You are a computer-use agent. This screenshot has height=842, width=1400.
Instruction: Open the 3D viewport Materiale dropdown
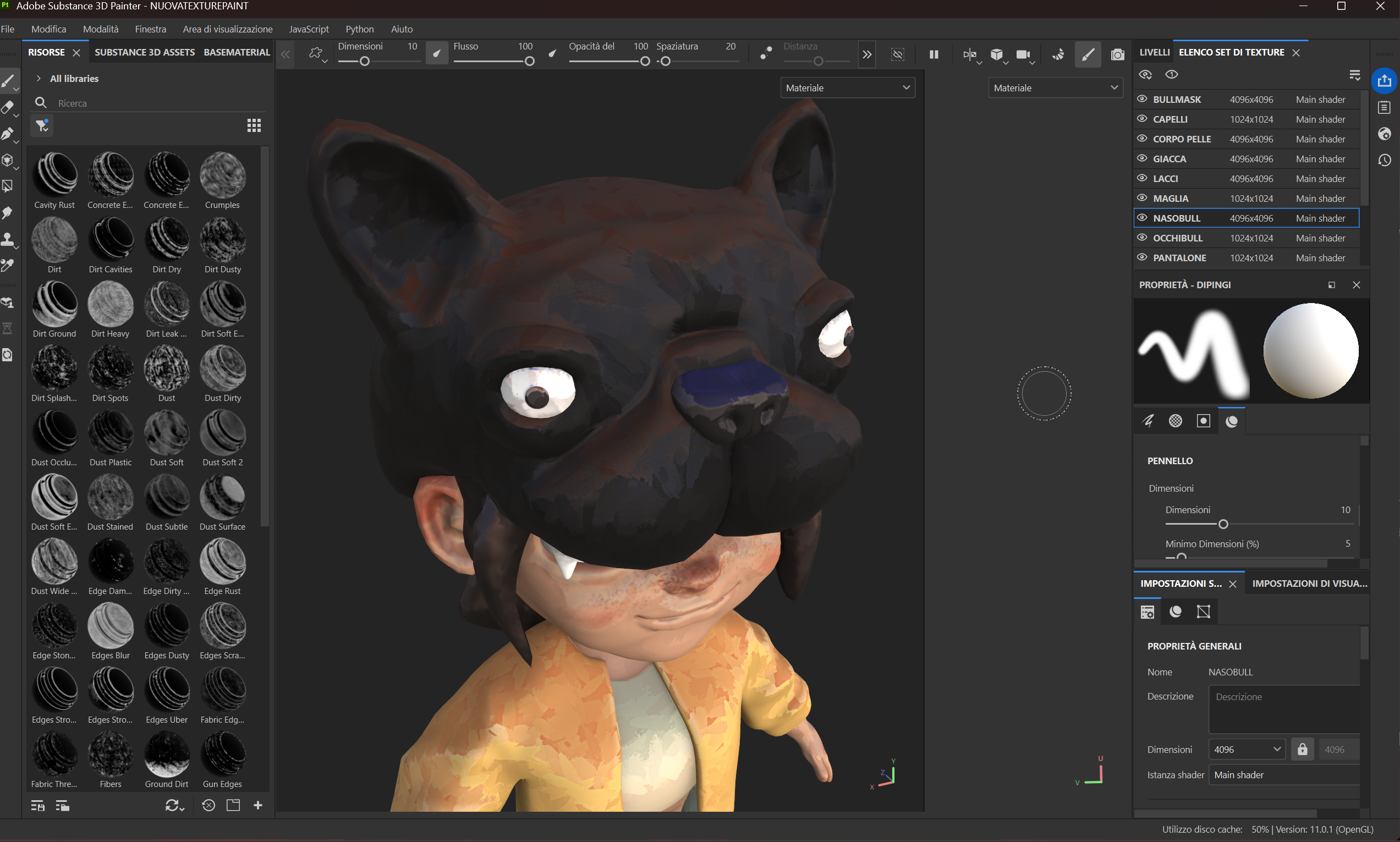tap(847, 87)
